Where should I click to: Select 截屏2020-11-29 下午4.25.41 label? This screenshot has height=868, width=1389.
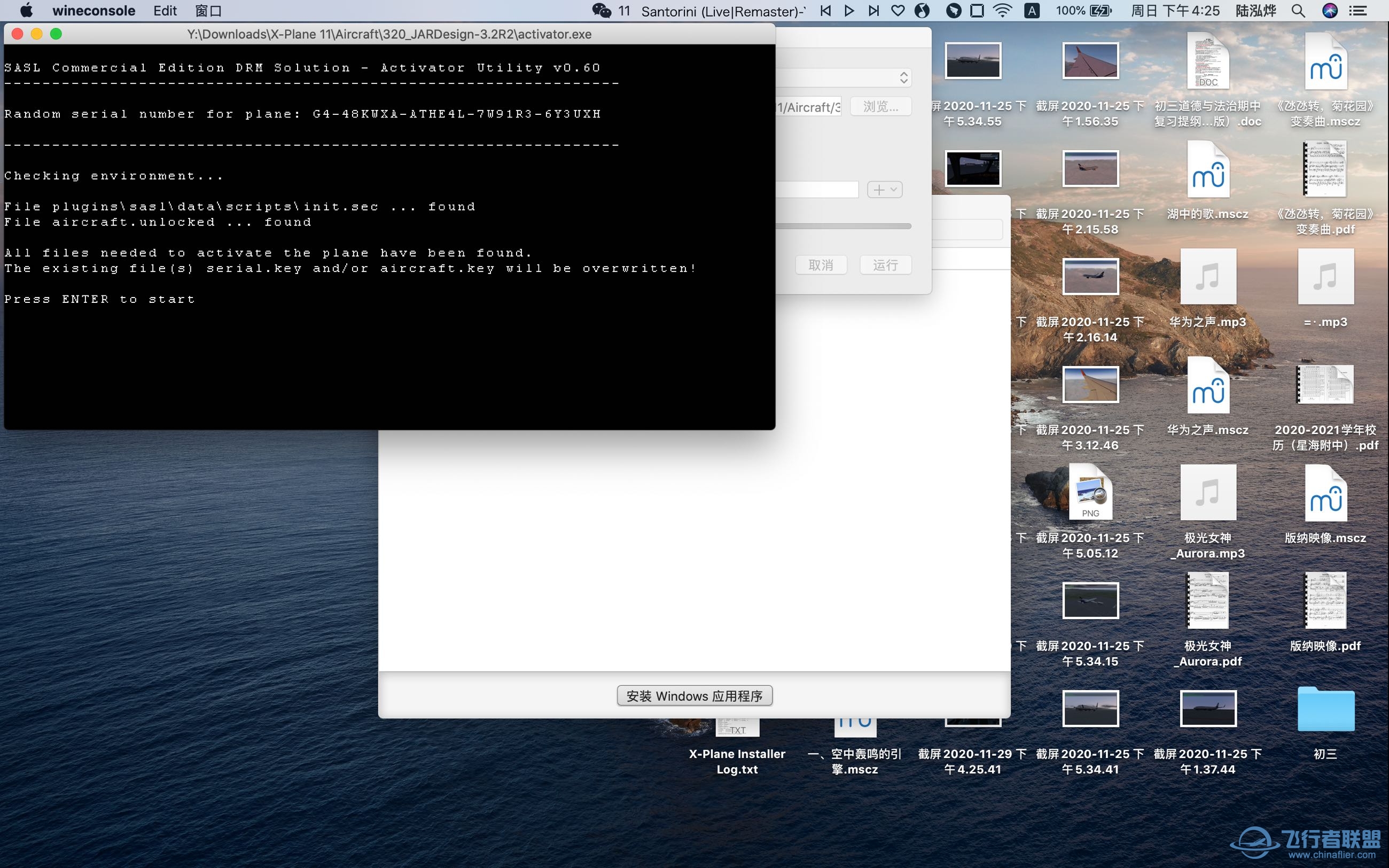972,762
